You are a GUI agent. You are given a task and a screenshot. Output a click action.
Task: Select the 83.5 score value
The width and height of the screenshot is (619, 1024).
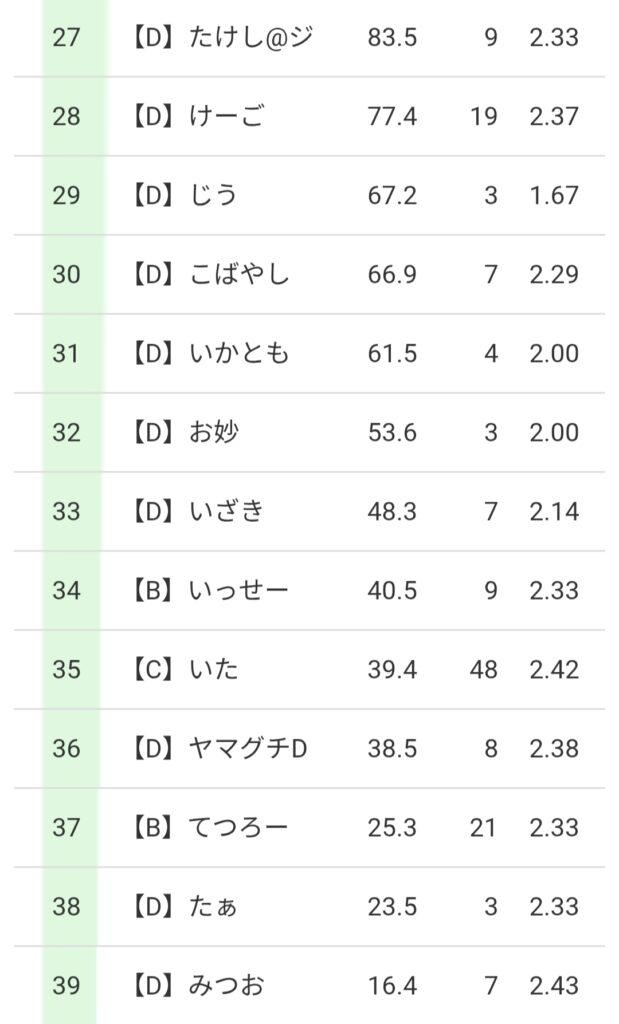tap(392, 38)
